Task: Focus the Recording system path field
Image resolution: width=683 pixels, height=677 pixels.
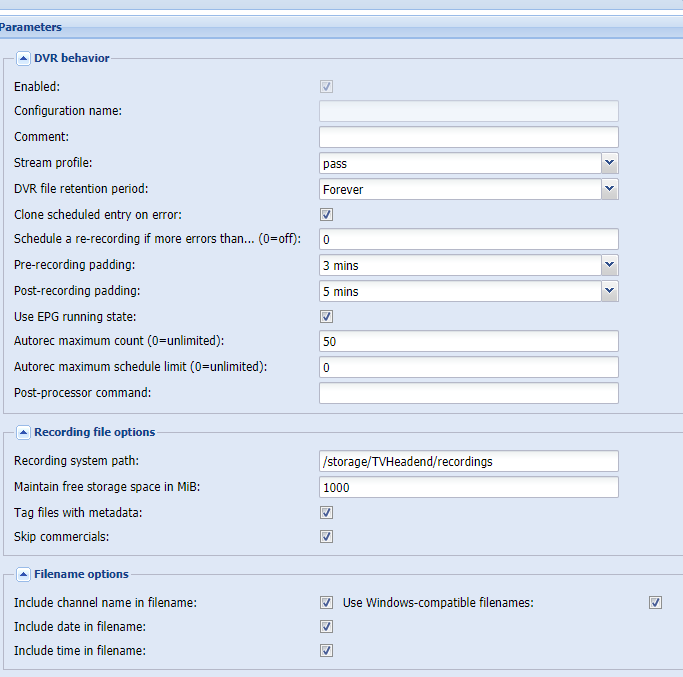Action: tap(468, 461)
